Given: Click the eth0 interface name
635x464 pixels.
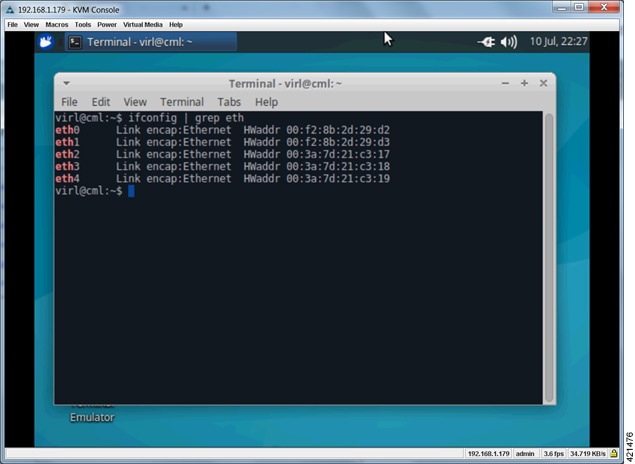Looking at the screenshot, I should click(67, 130).
